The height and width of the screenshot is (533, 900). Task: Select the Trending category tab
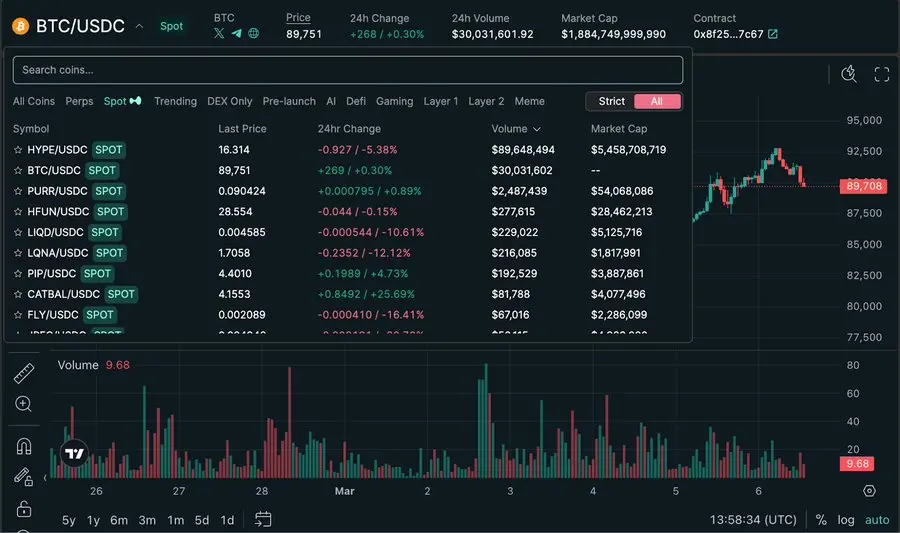(x=175, y=101)
